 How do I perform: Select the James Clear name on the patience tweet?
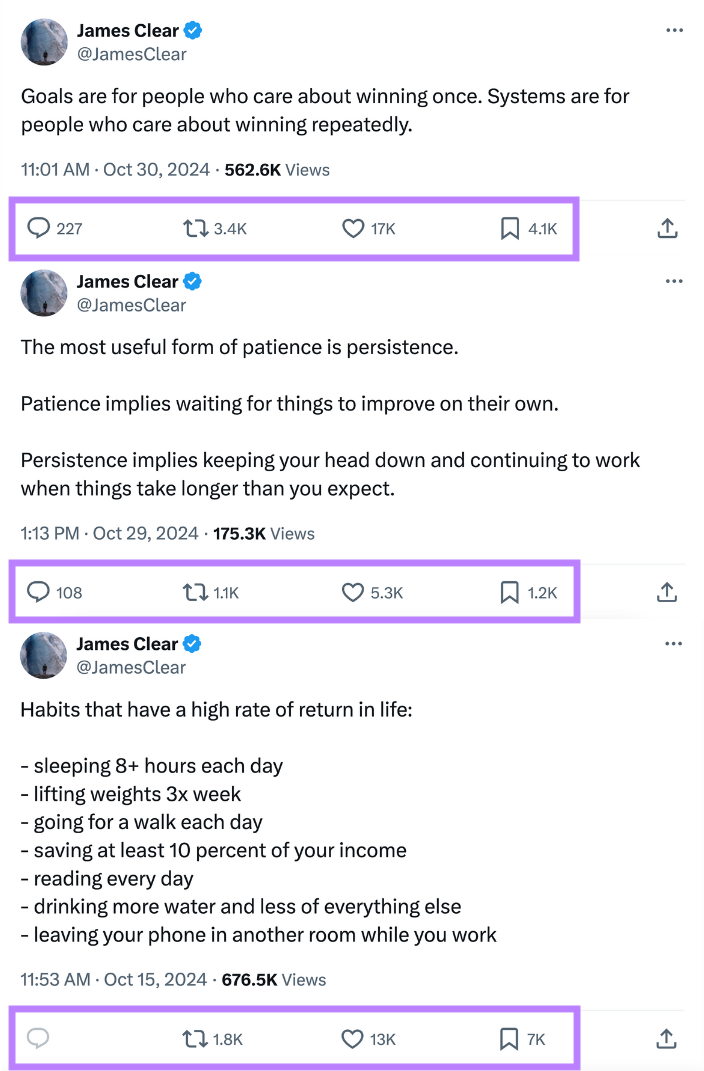coord(132,281)
